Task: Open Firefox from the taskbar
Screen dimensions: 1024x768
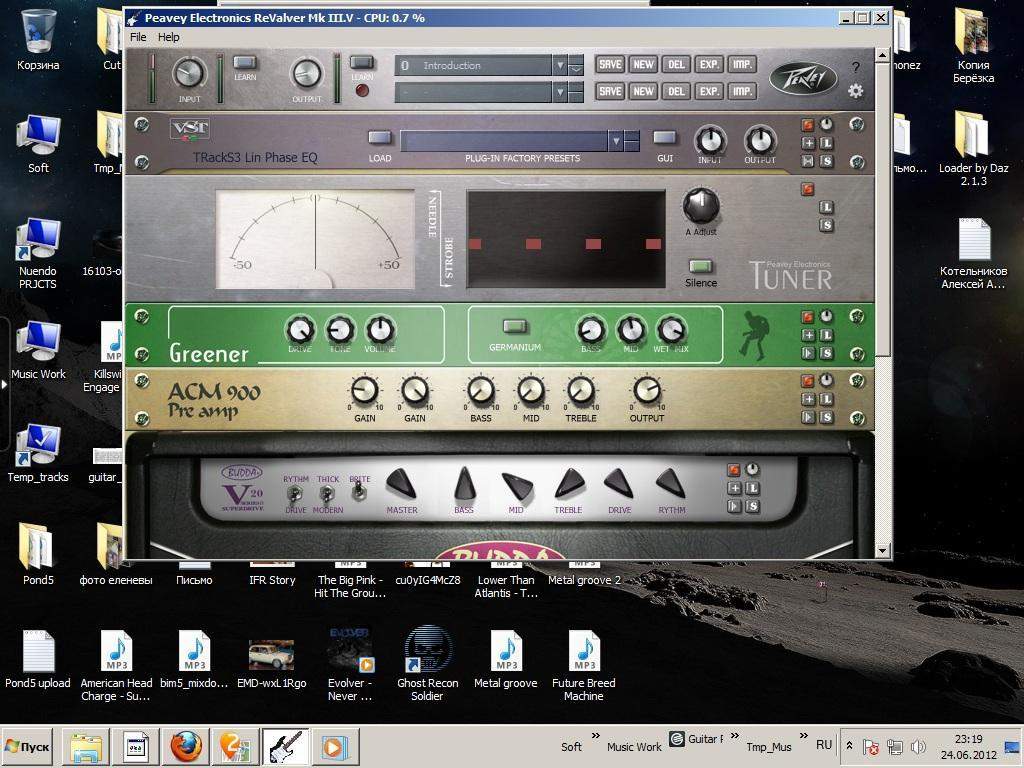Action: (x=185, y=746)
